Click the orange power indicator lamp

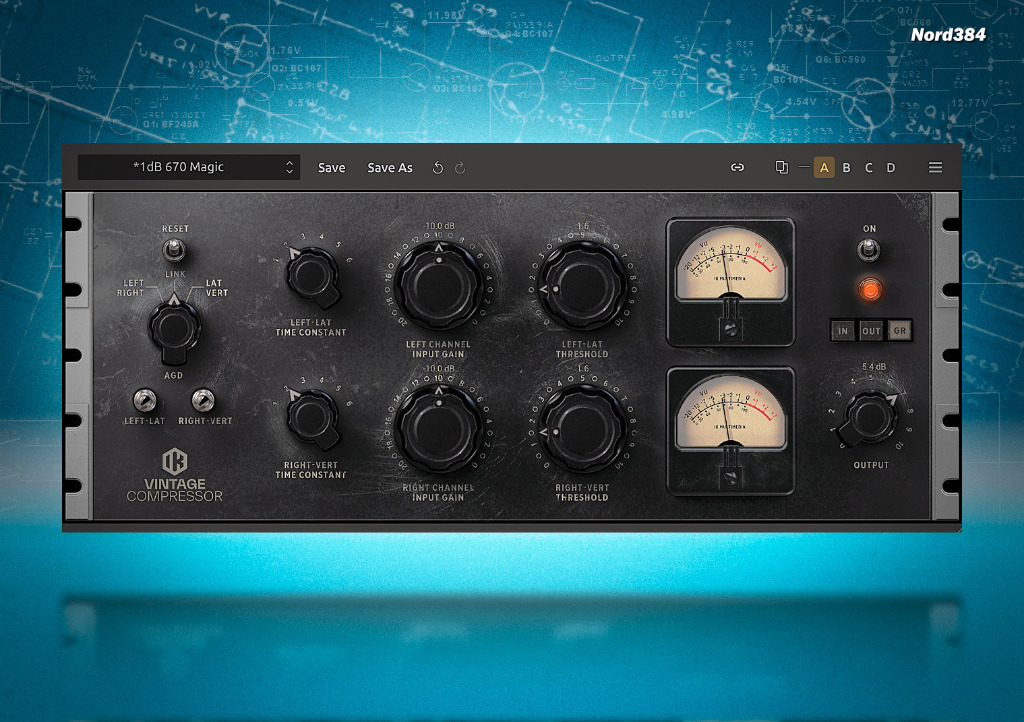[870, 289]
